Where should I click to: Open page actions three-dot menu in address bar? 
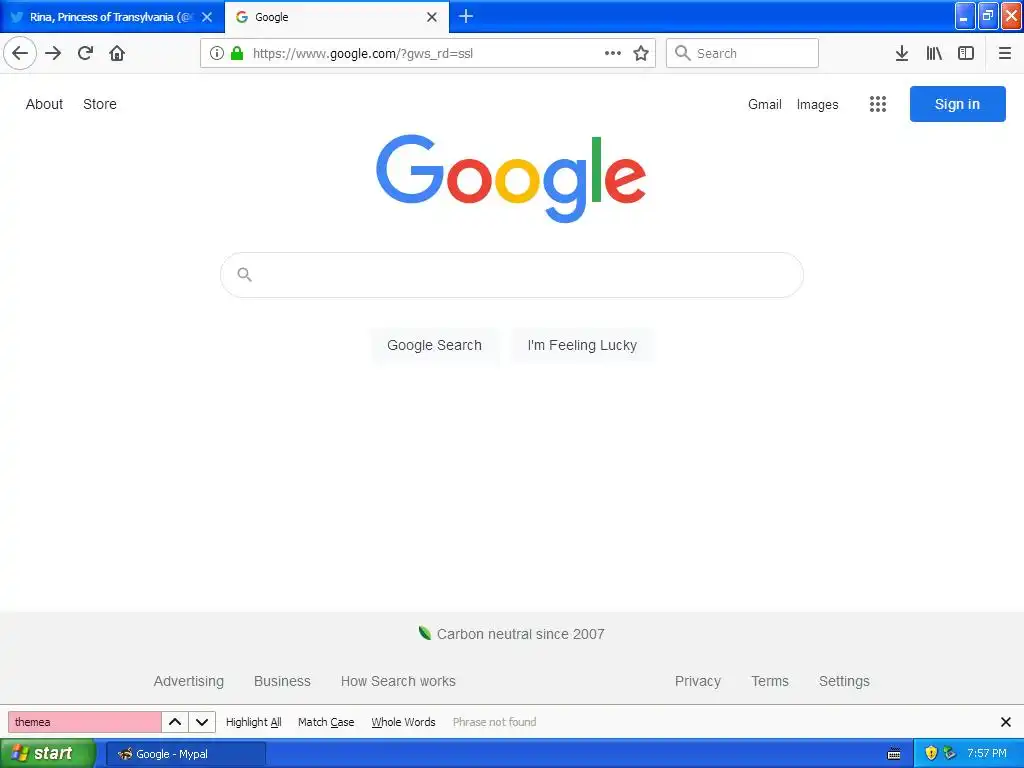[x=613, y=54]
